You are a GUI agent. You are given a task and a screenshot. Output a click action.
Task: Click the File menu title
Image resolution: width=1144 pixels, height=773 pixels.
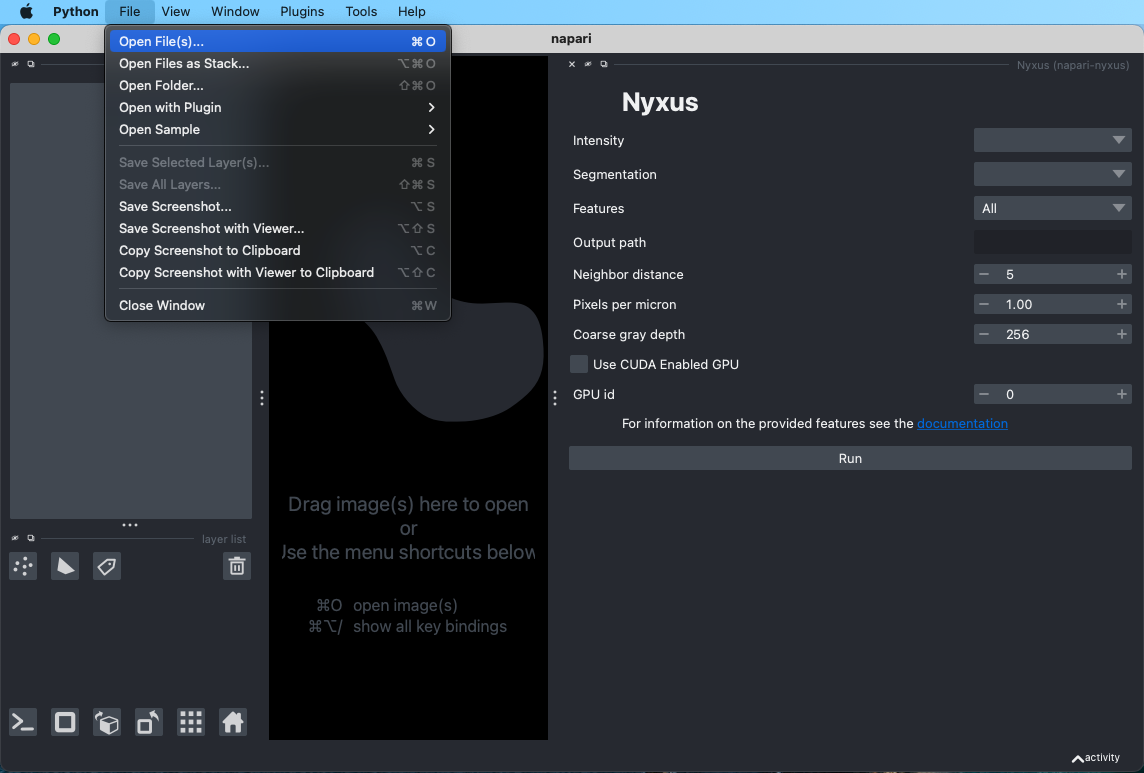pos(129,12)
